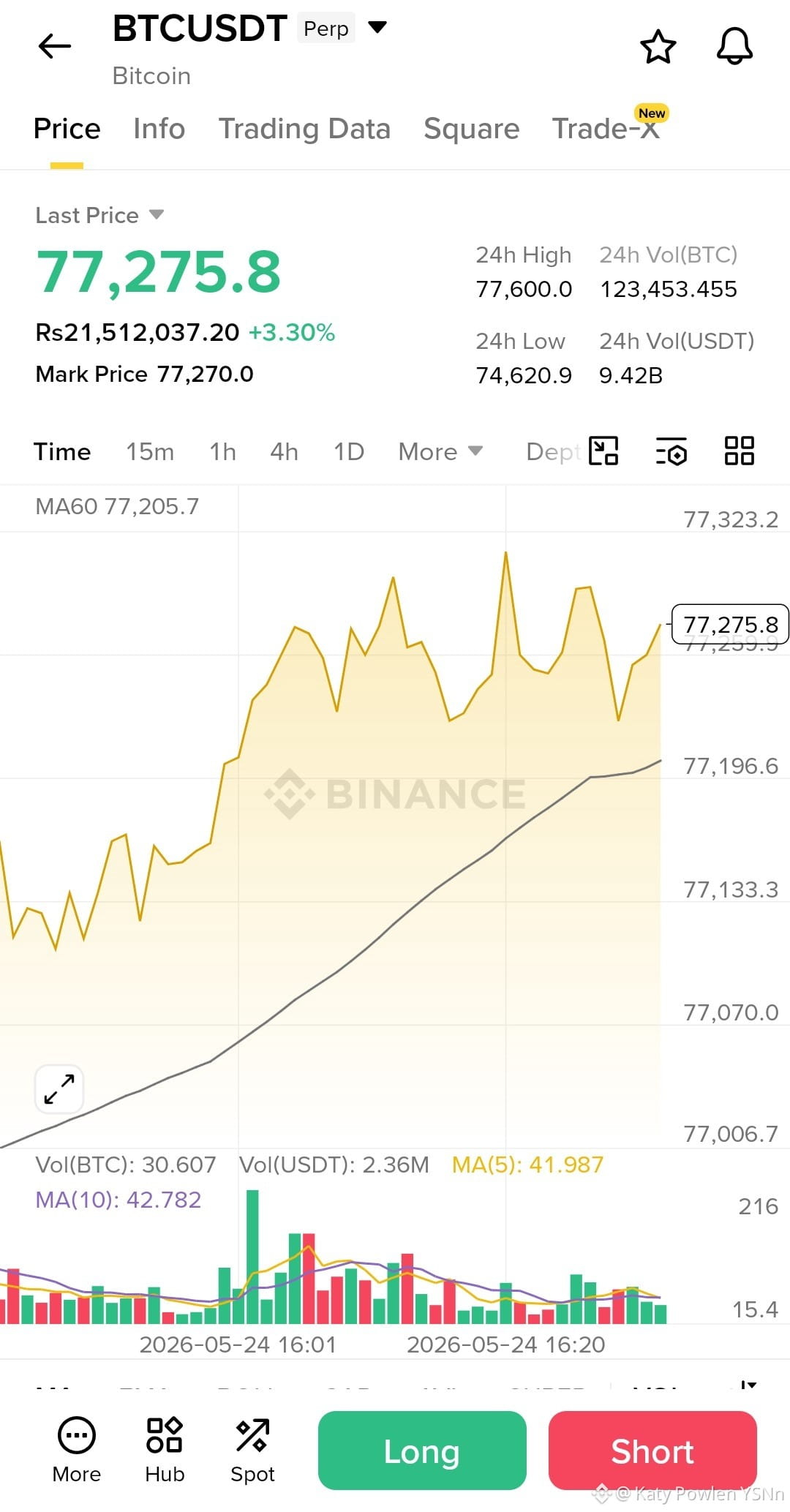Screen dimensions: 790x1512
Task: Open price alerts via bell icon
Action: [734, 46]
